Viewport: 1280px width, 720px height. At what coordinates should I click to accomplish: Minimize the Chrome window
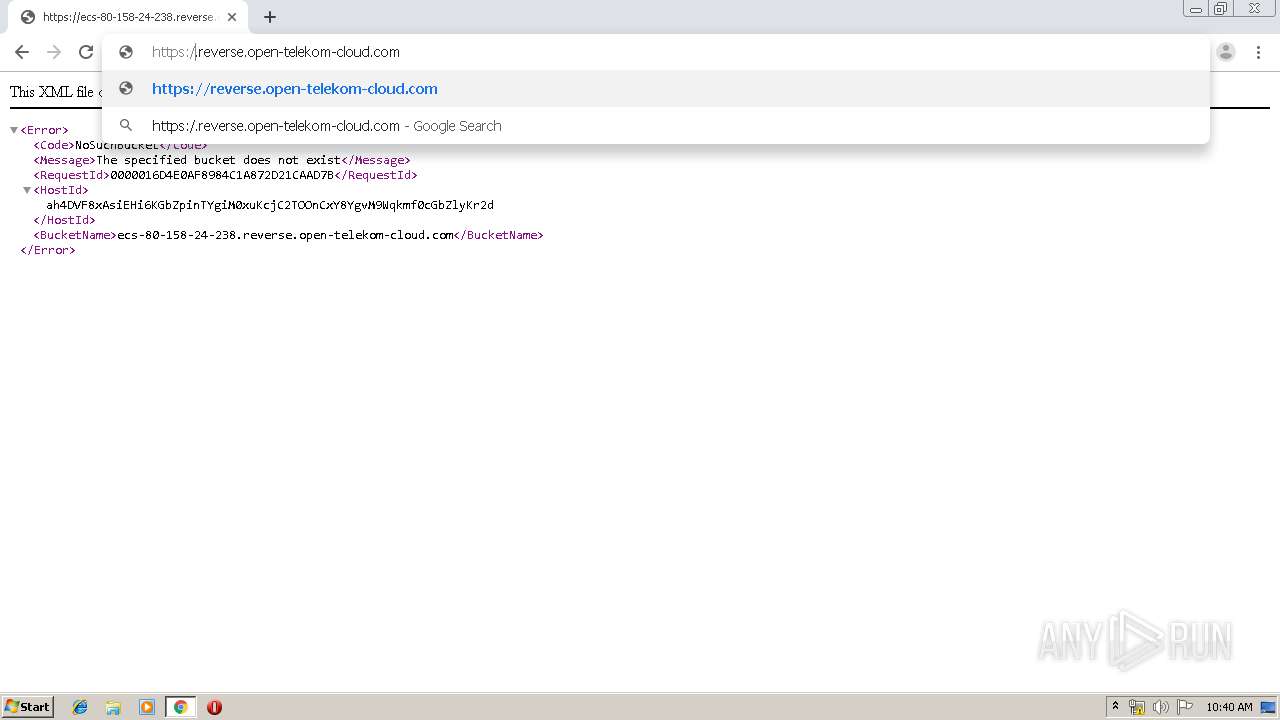(1196, 9)
